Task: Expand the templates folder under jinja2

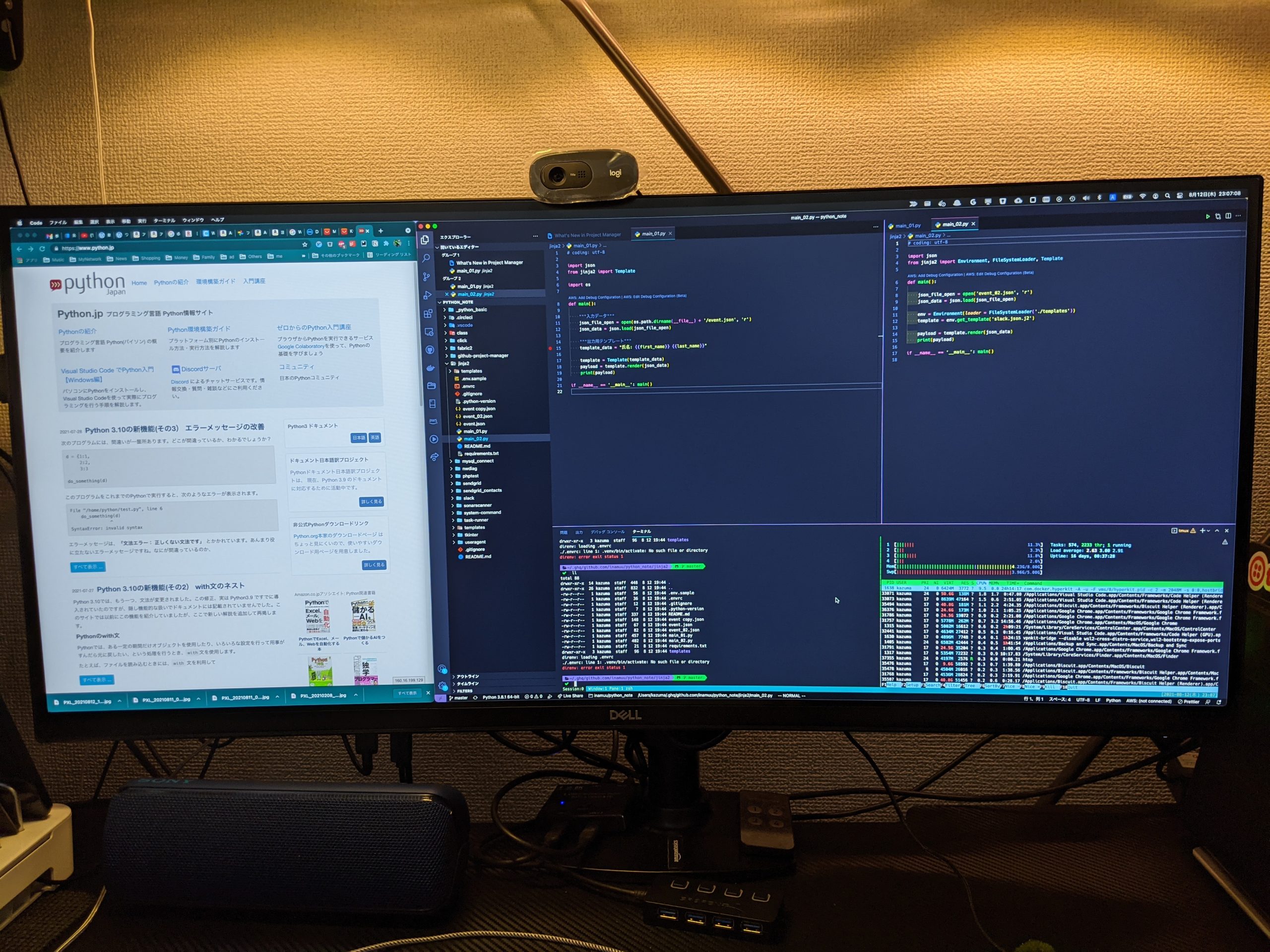Action: 471,371
